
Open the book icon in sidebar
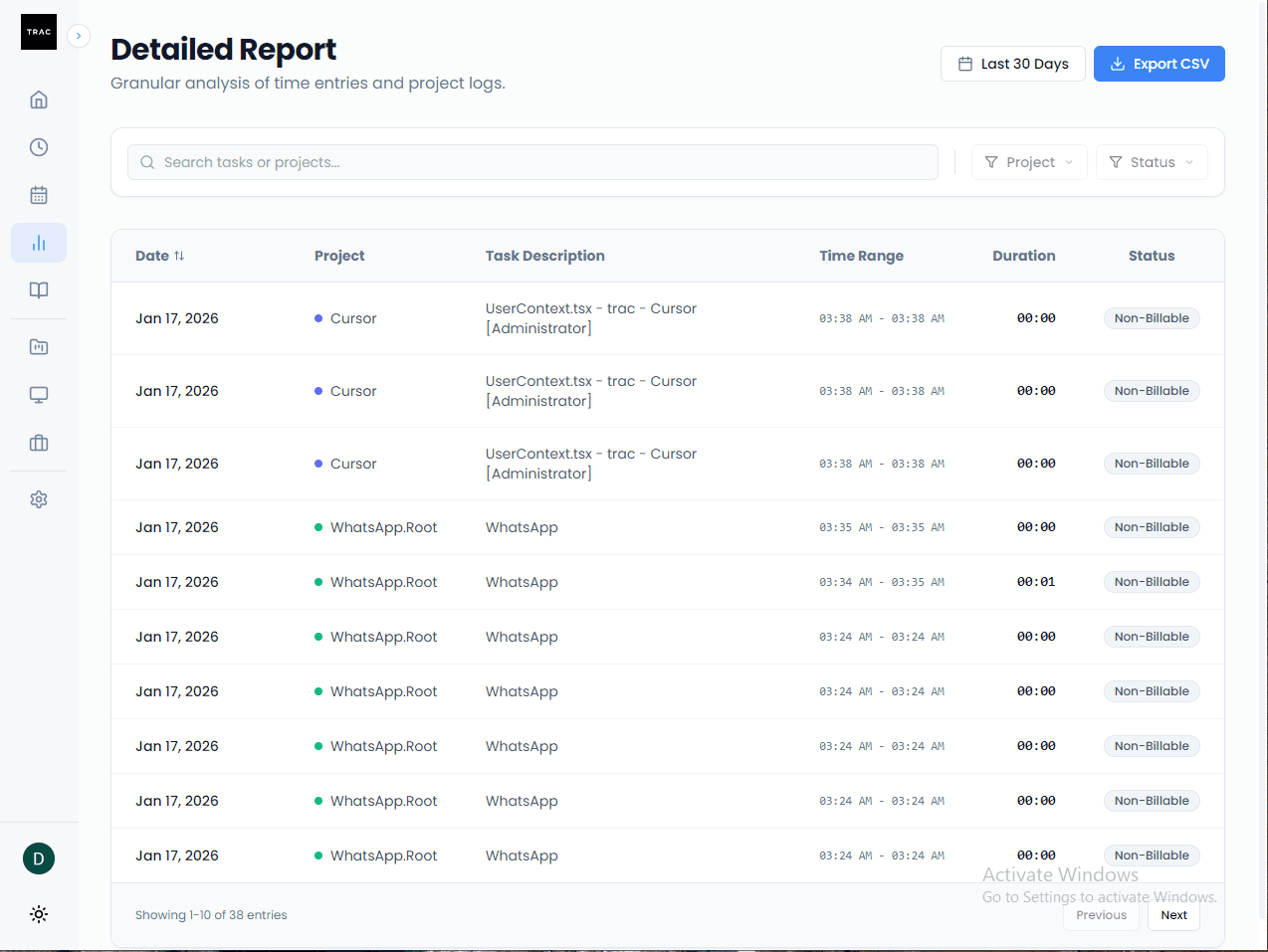pyautogui.click(x=39, y=290)
